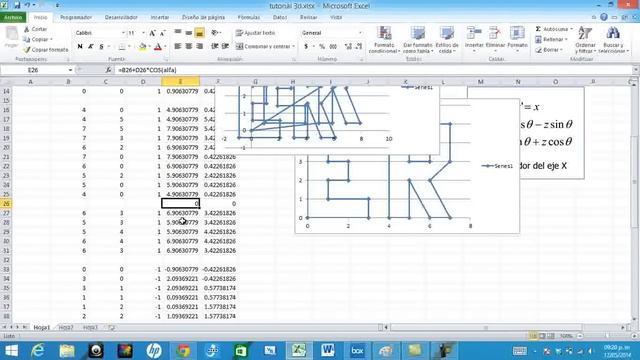Open Google Chrome from taskbar
The width and height of the screenshot is (640, 360).
tap(183, 351)
